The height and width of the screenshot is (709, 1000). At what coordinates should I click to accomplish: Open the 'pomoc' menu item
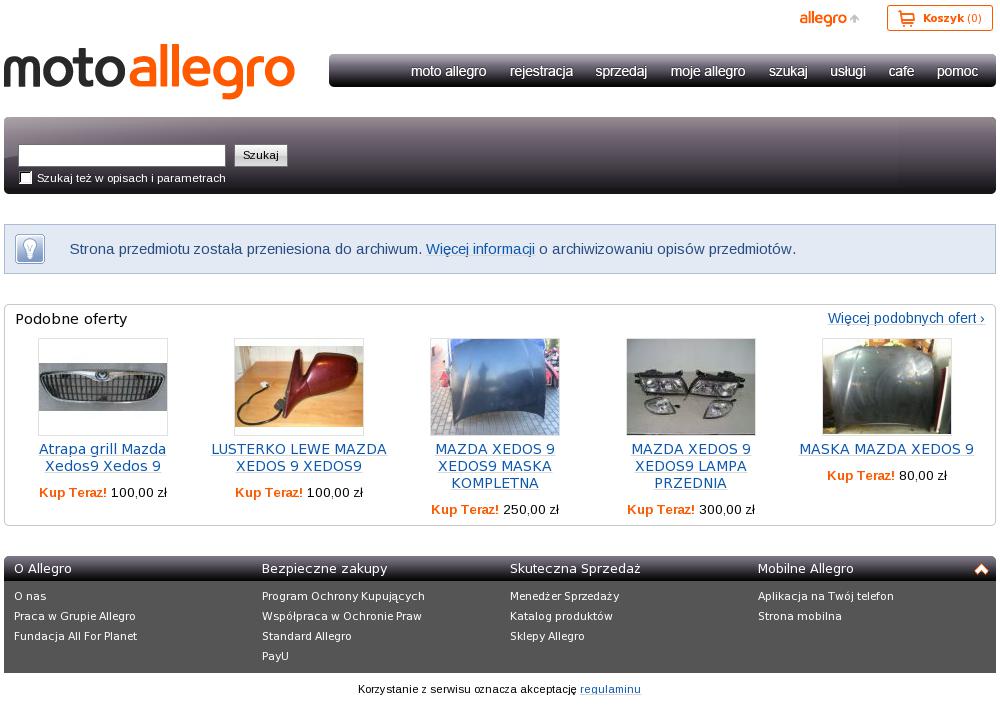957,71
